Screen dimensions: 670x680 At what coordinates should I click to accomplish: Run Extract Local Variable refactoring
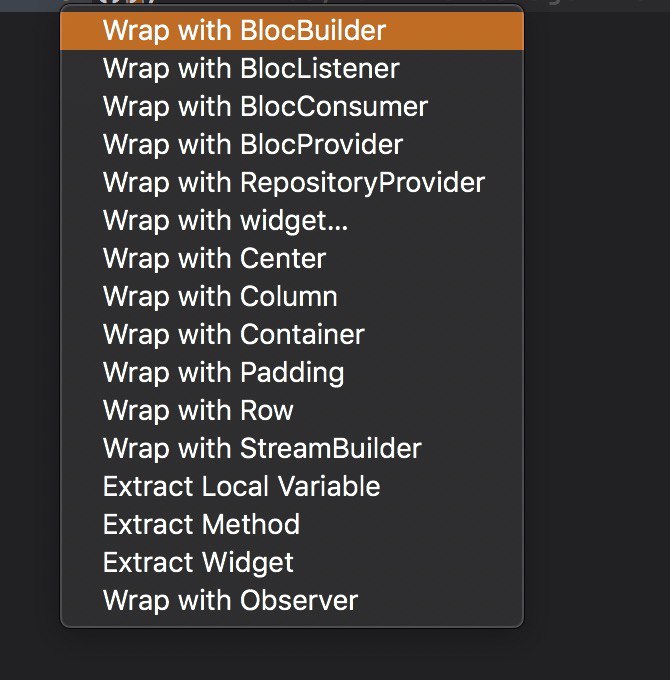(x=292, y=487)
